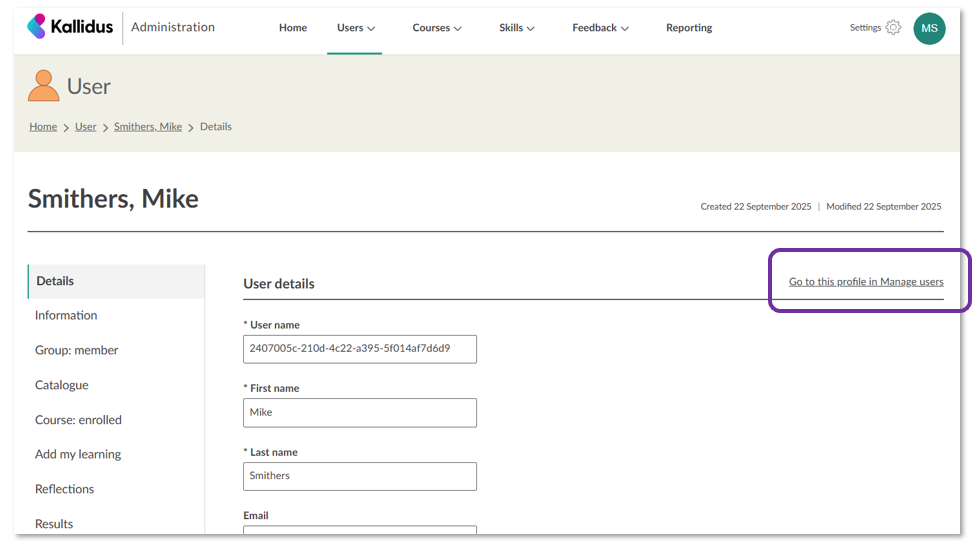This screenshot has height=541, width=976.
Task: Select the Information sidebar tab
Action: (x=66, y=316)
